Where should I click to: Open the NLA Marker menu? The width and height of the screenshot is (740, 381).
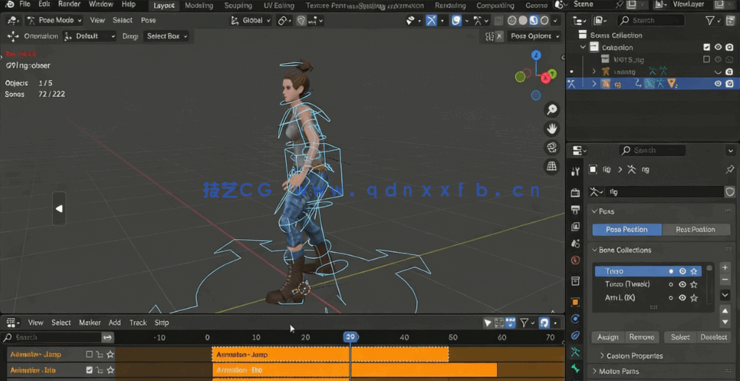(x=90, y=322)
